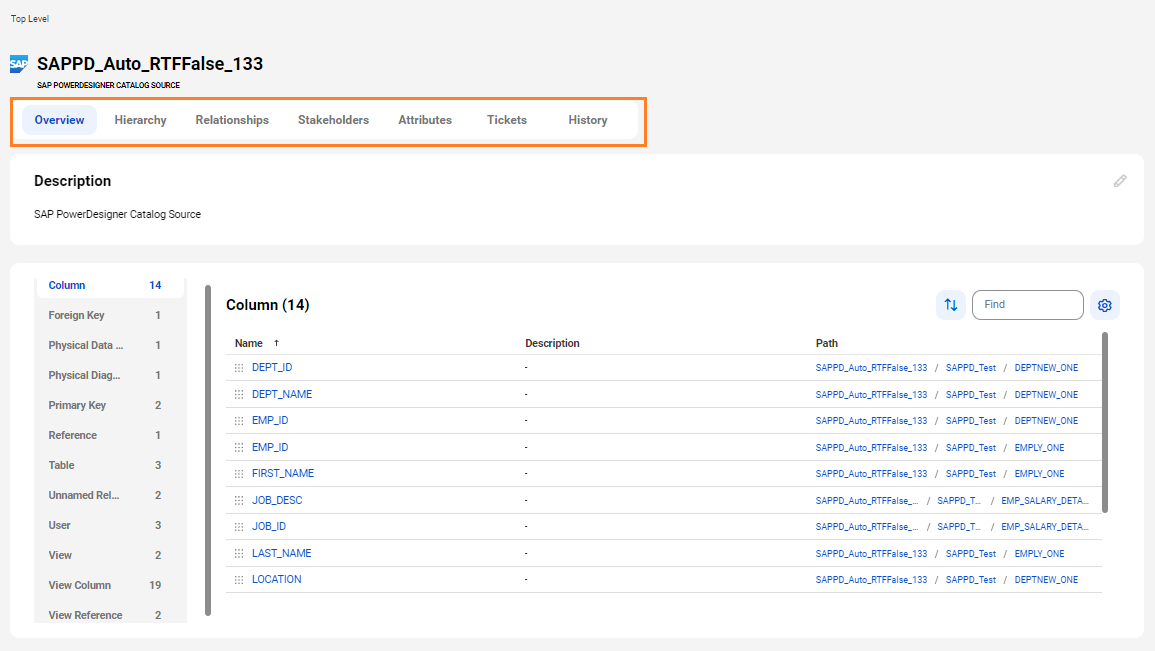Click the drag handle icon for FIRST_NAME row
This screenshot has height=651, width=1155.
(x=239, y=474)
